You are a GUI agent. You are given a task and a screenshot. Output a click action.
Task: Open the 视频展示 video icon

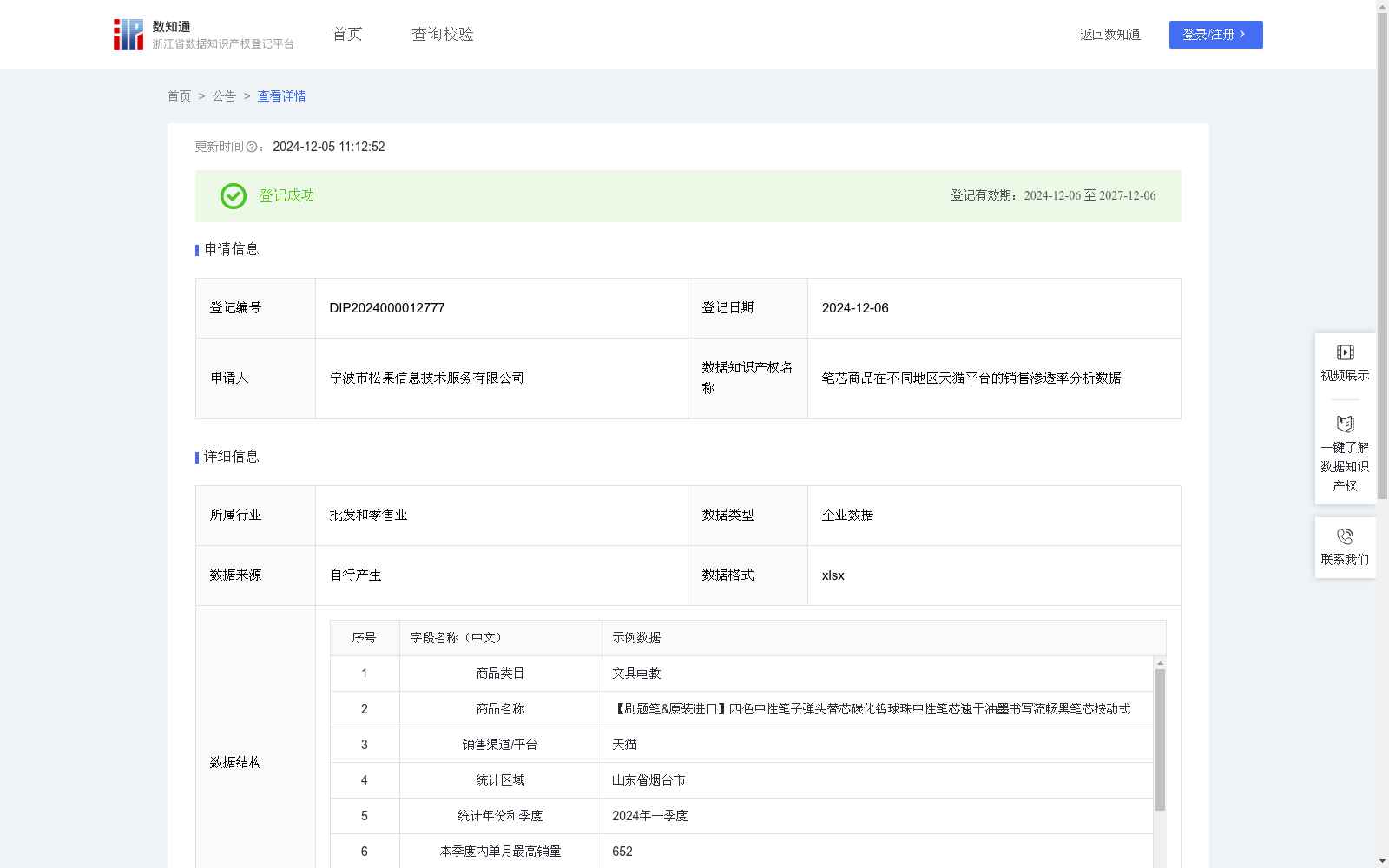click(x=1345, y=352)
